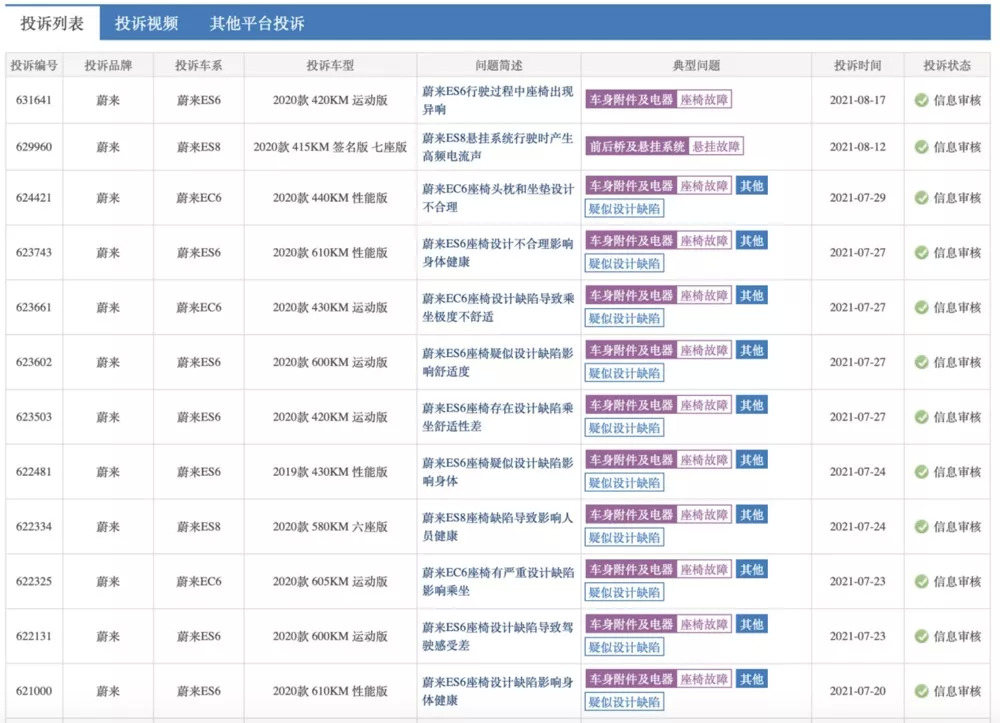1000x723 pixels.
Task: Click the 投诉时间 column header
Action: coord(857,66)
